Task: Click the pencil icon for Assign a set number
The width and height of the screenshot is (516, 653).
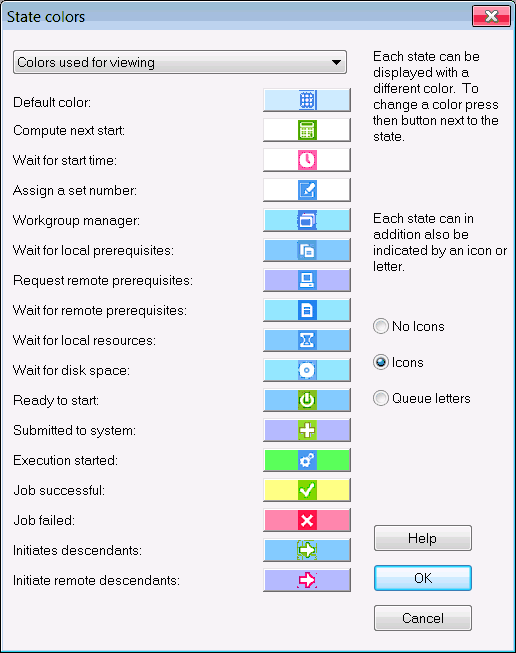Action: click(x=307, y=190)
